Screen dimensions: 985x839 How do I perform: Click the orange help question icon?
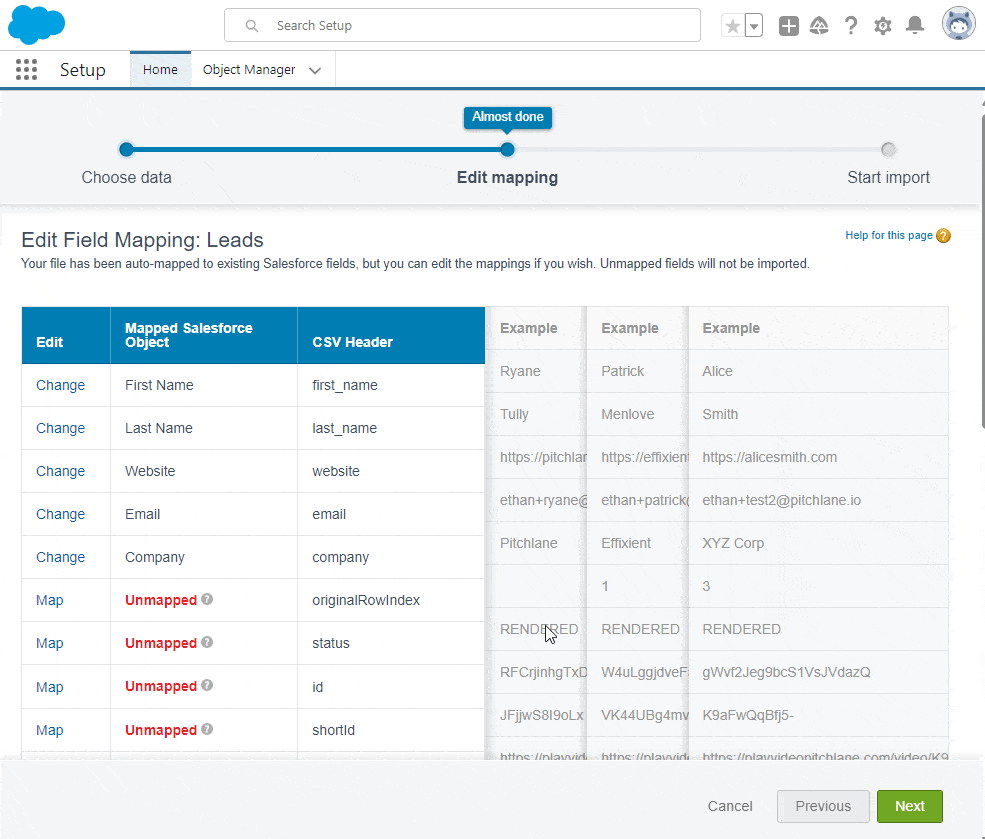click(943, 235)
